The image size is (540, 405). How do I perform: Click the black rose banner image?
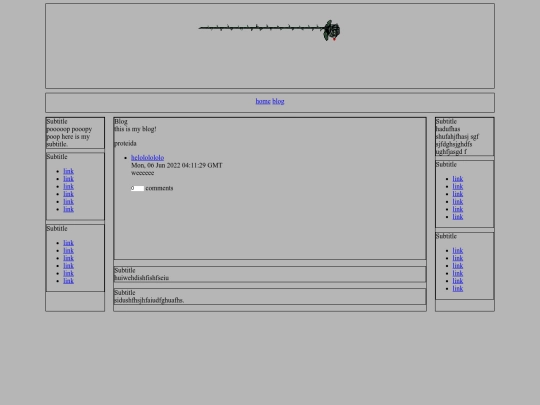point(270,31)
